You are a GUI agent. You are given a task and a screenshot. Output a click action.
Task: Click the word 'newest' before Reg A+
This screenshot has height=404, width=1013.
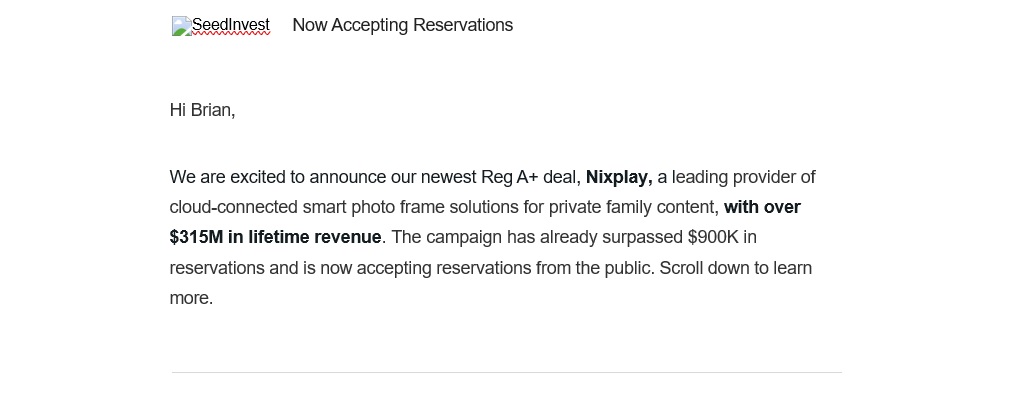447,177
